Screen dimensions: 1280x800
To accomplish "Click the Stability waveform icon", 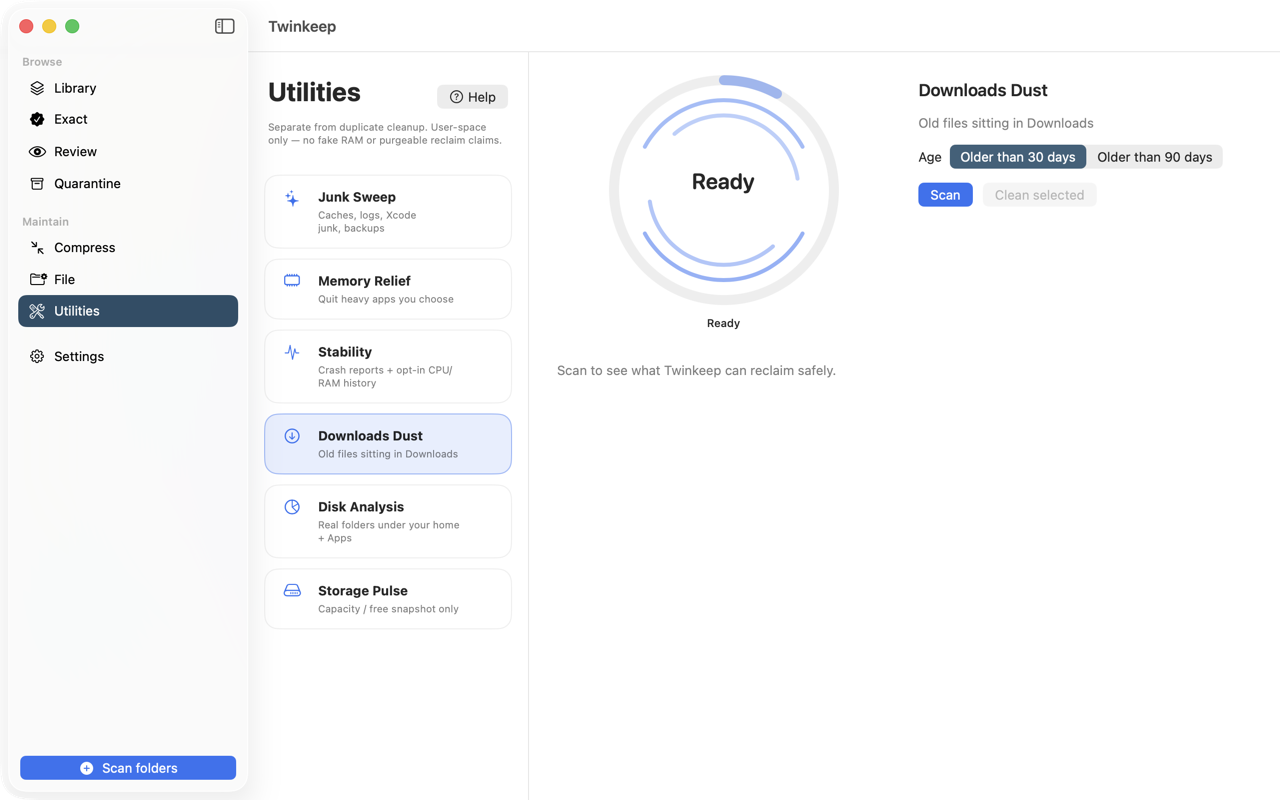I will [x=292, y=352].
